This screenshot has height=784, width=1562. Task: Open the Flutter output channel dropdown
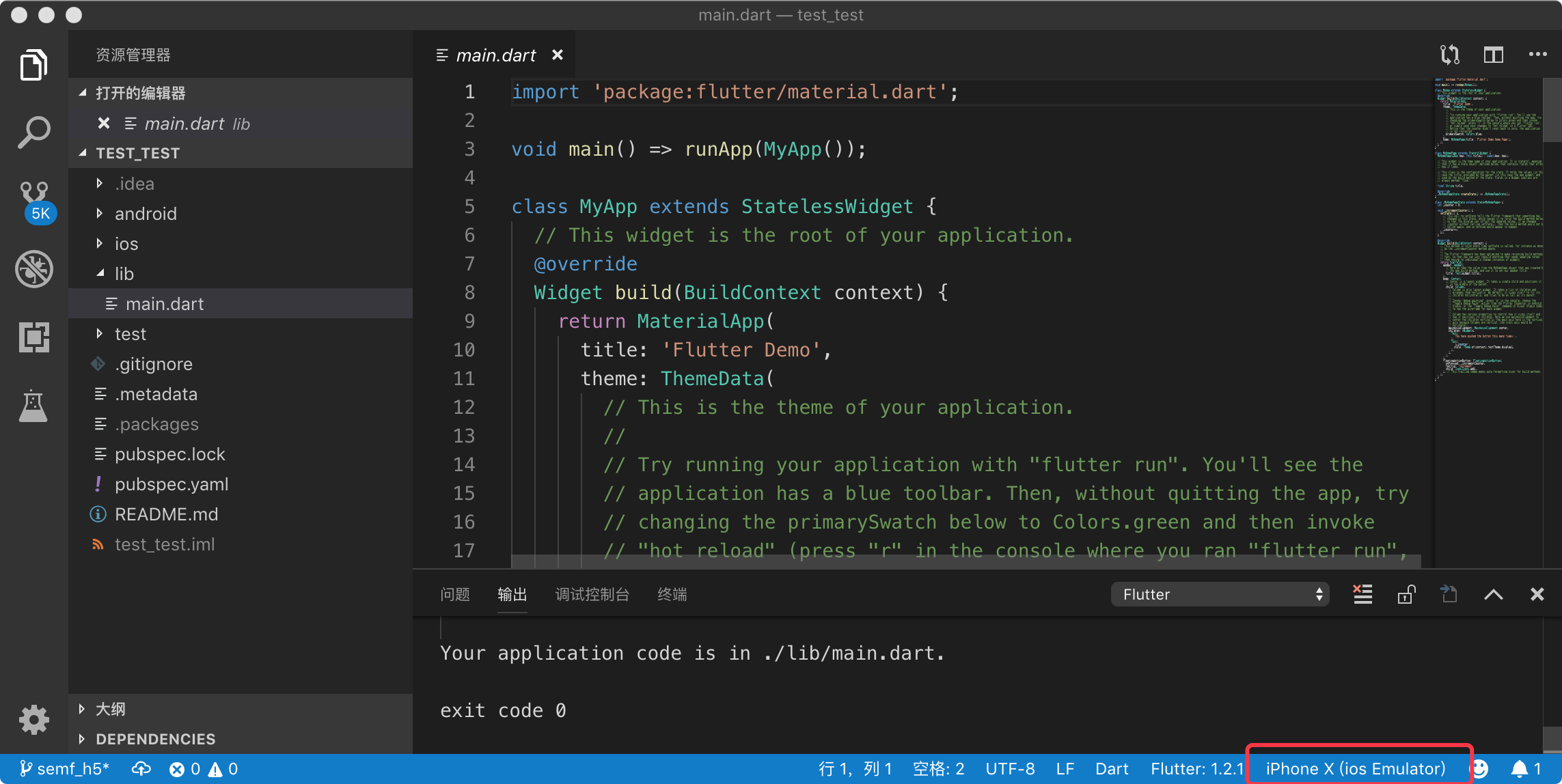(x=1220, y=594)
